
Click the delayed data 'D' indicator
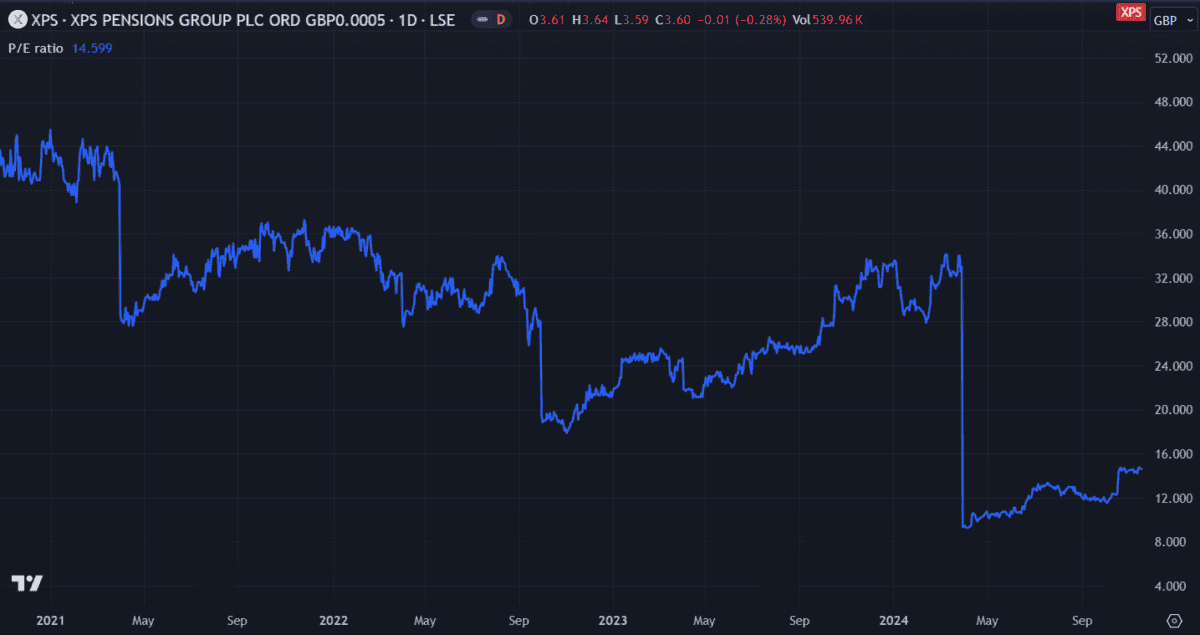pos(500,19)
